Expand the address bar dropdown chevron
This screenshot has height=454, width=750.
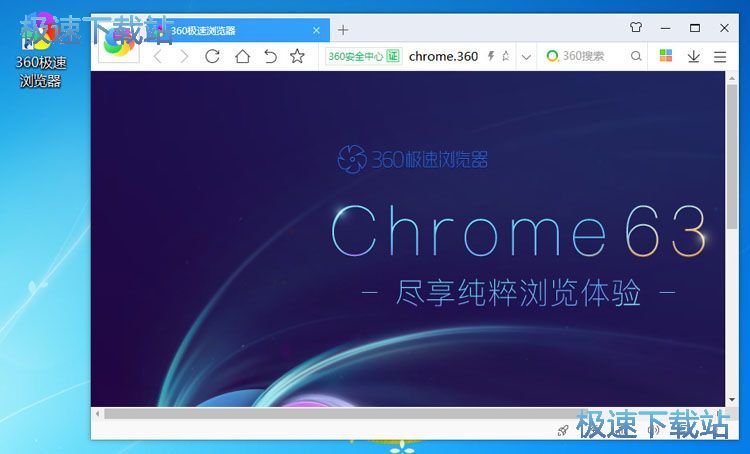tap(526, 57)
